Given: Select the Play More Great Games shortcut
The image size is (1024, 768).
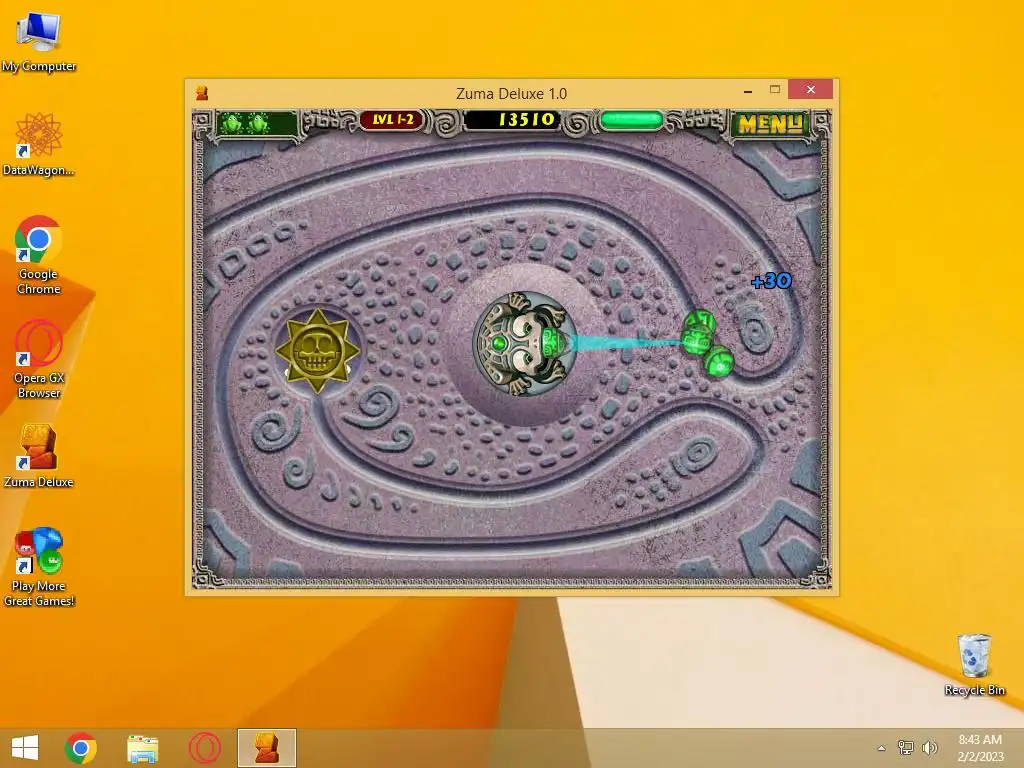Looking at the screenshot, I should [39, 567].
